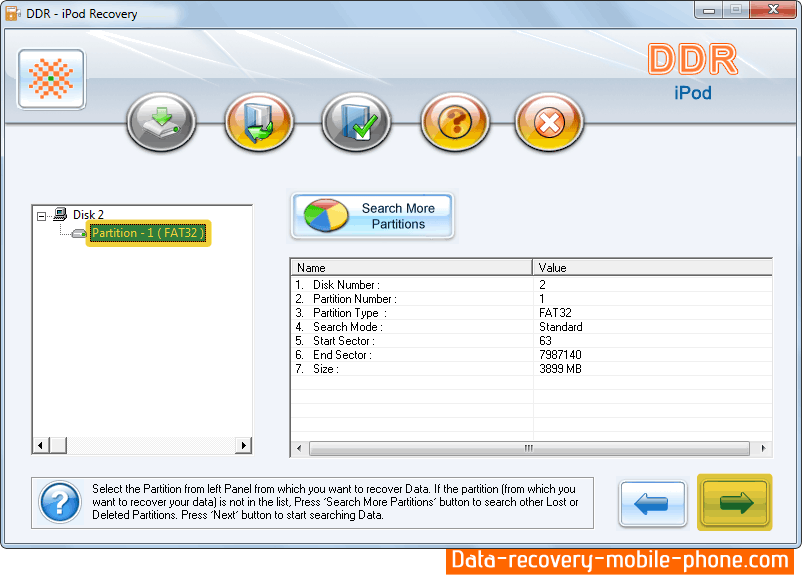This screenshot has height=575, width=802.
Task: Click the Value column header
Action: coord(650,268)
